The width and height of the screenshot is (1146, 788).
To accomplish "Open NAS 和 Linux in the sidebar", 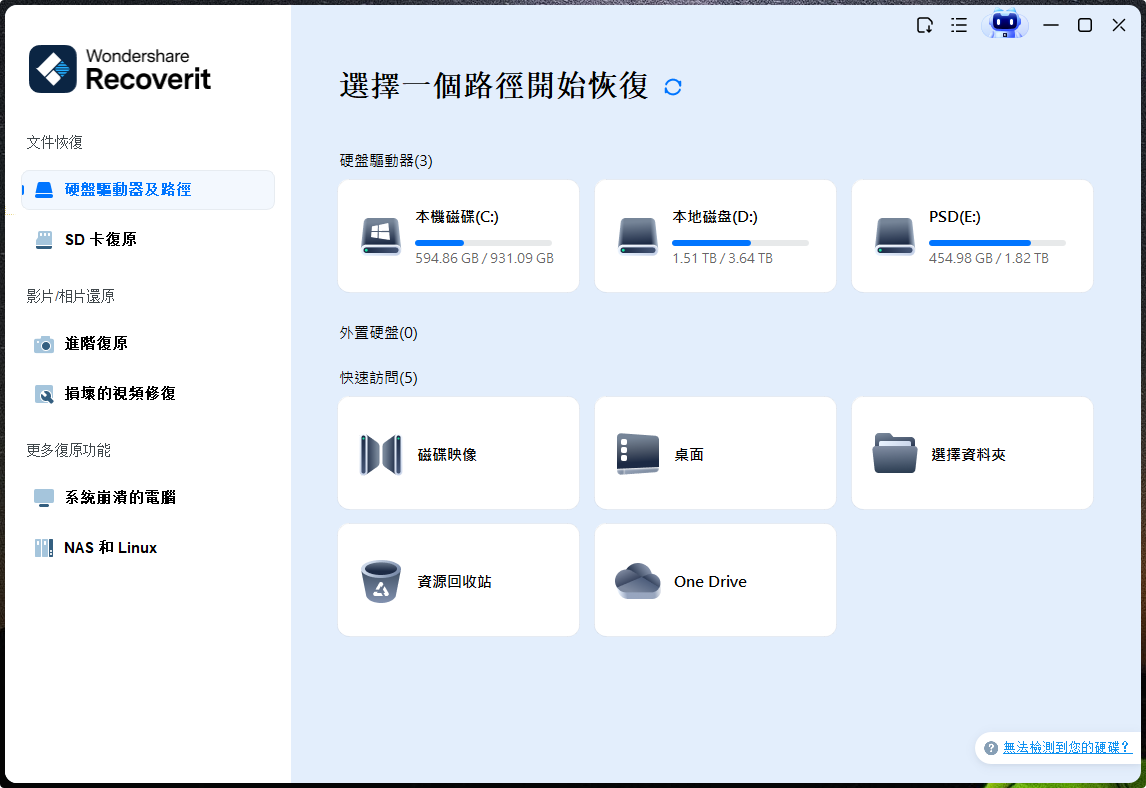I will click(x=148, y=548).
